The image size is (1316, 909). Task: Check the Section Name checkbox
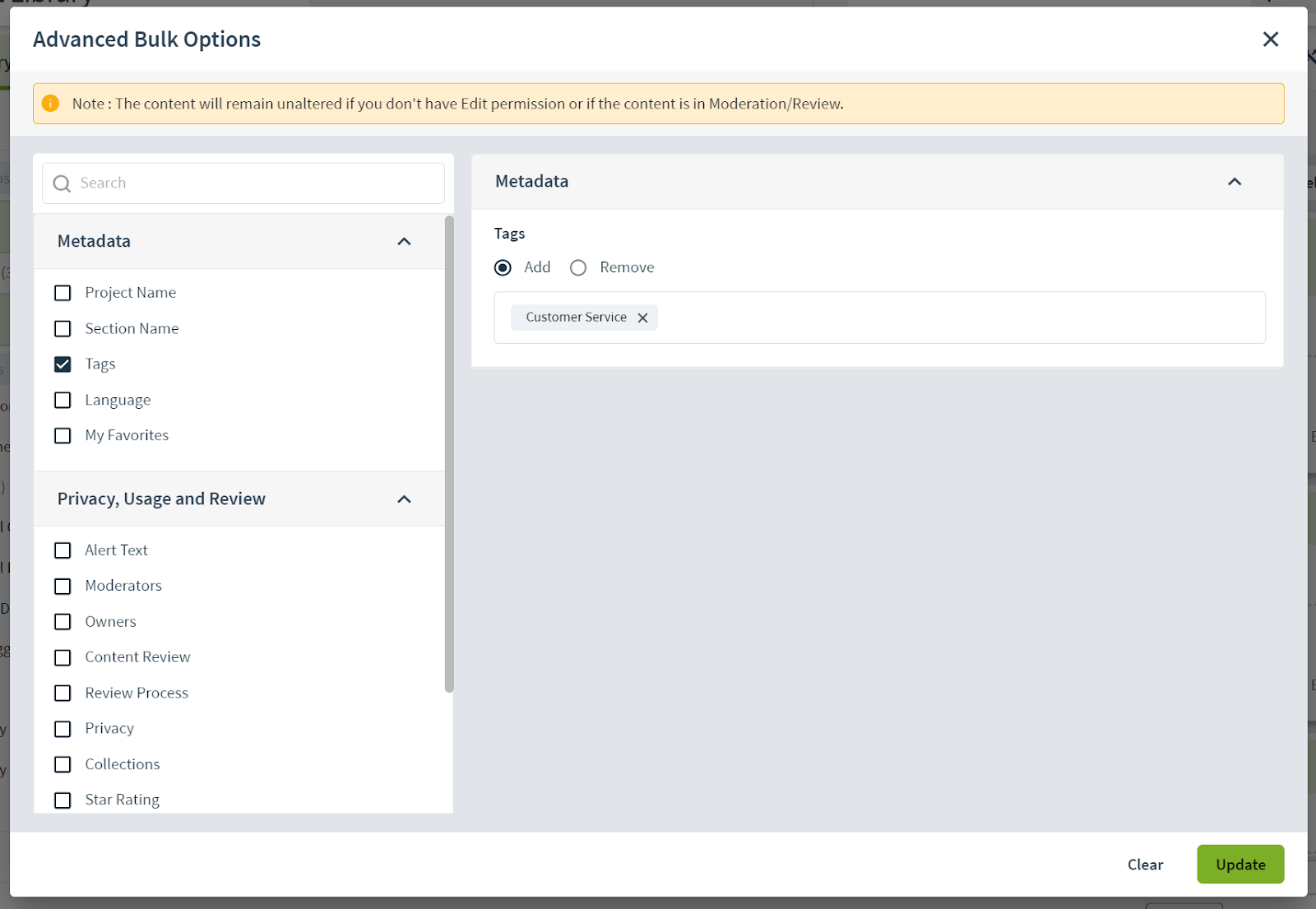(x=63, y=329)
